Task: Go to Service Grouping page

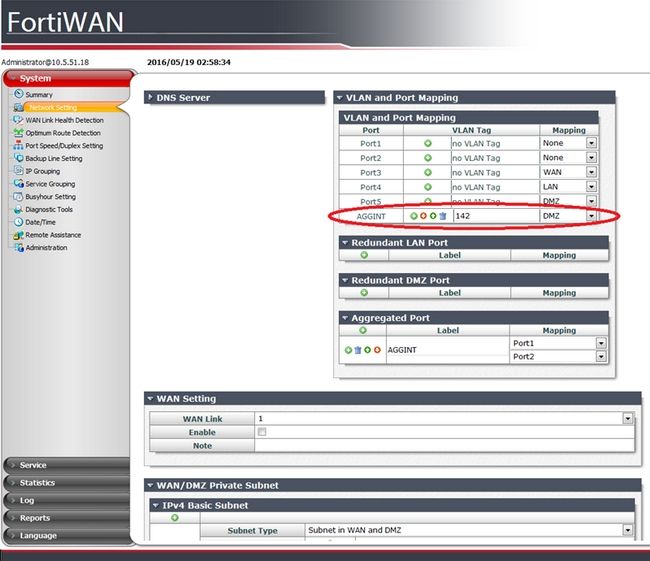Action: 50,184
